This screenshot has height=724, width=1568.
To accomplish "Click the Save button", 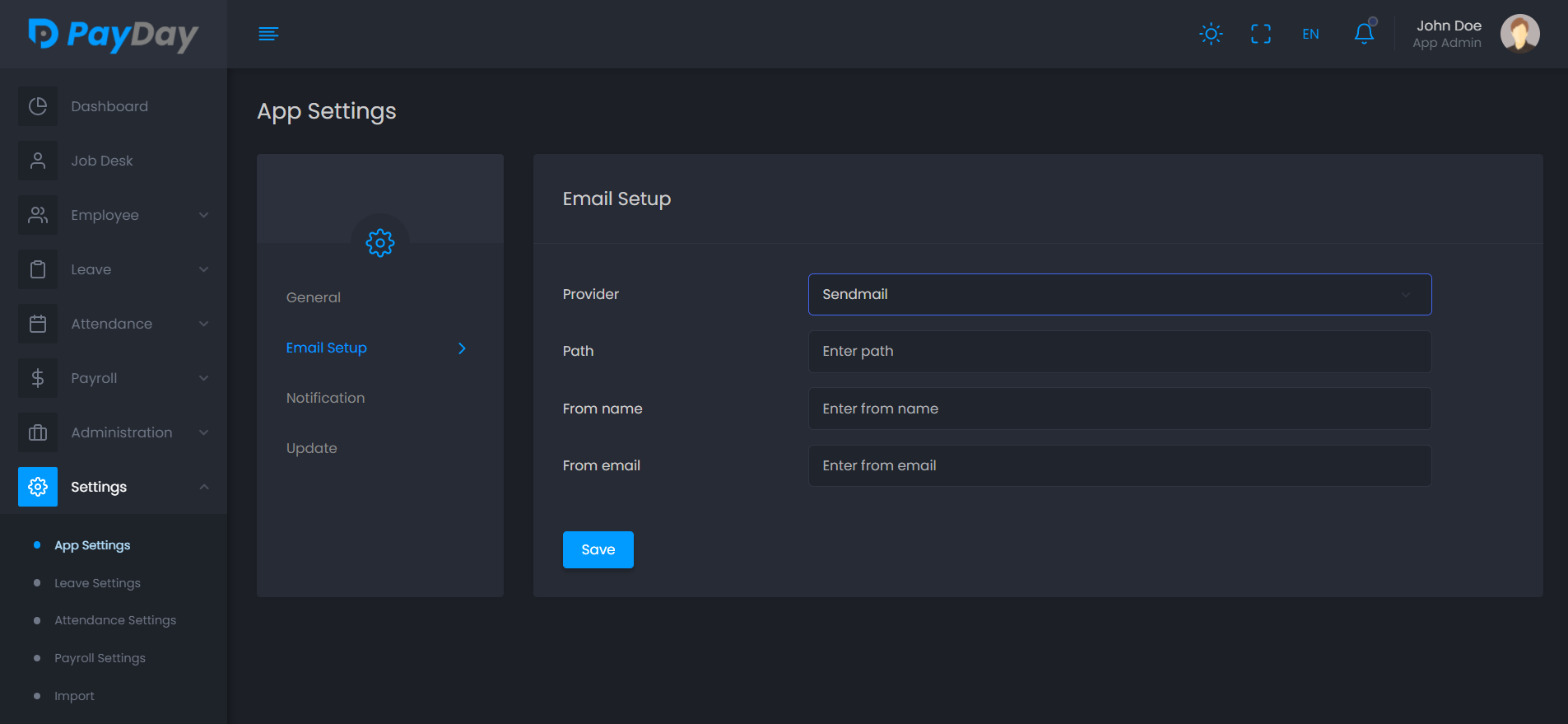I will click(x=598, y=549).
